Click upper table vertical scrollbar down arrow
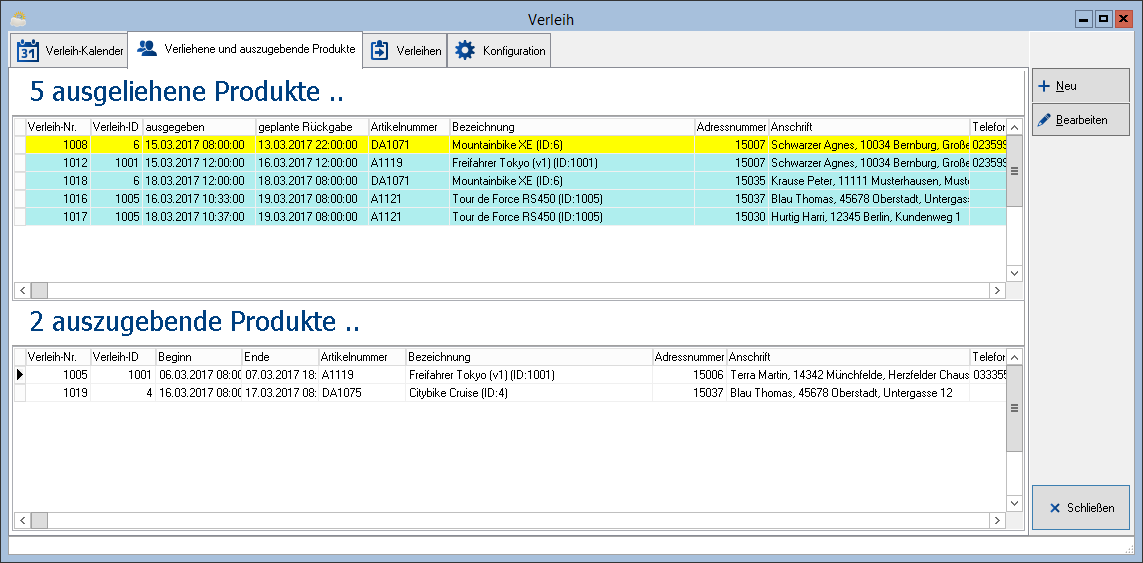The height and width of the screenshot is (563, 1143). coord(1015,272)
